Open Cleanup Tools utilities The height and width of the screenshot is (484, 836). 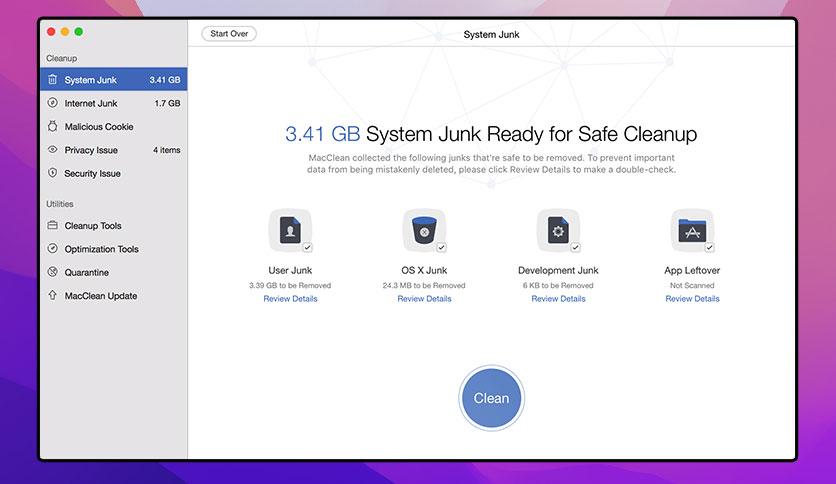(114, 225)
